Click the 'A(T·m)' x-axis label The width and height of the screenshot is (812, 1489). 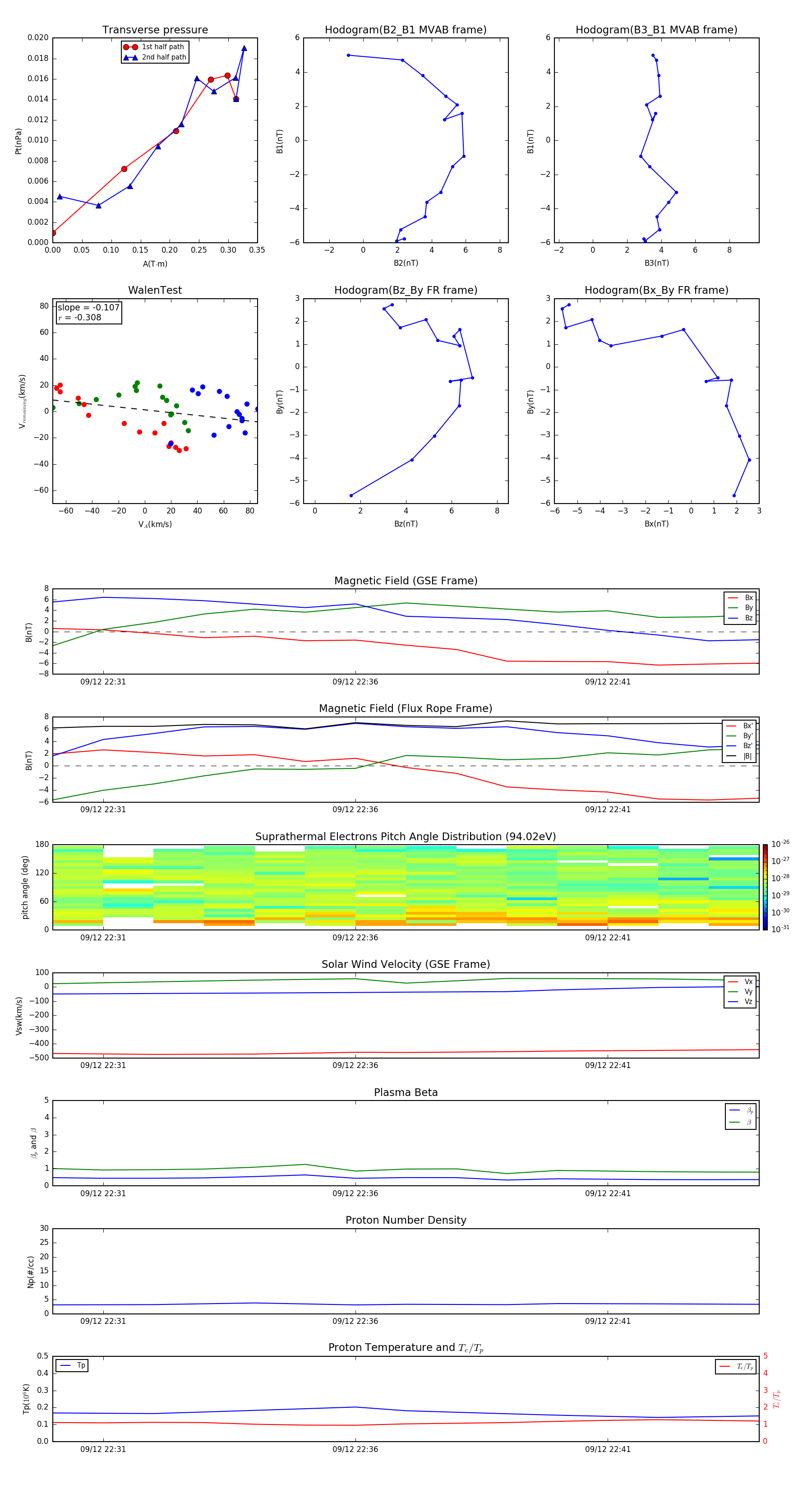[x=155, y=264]
